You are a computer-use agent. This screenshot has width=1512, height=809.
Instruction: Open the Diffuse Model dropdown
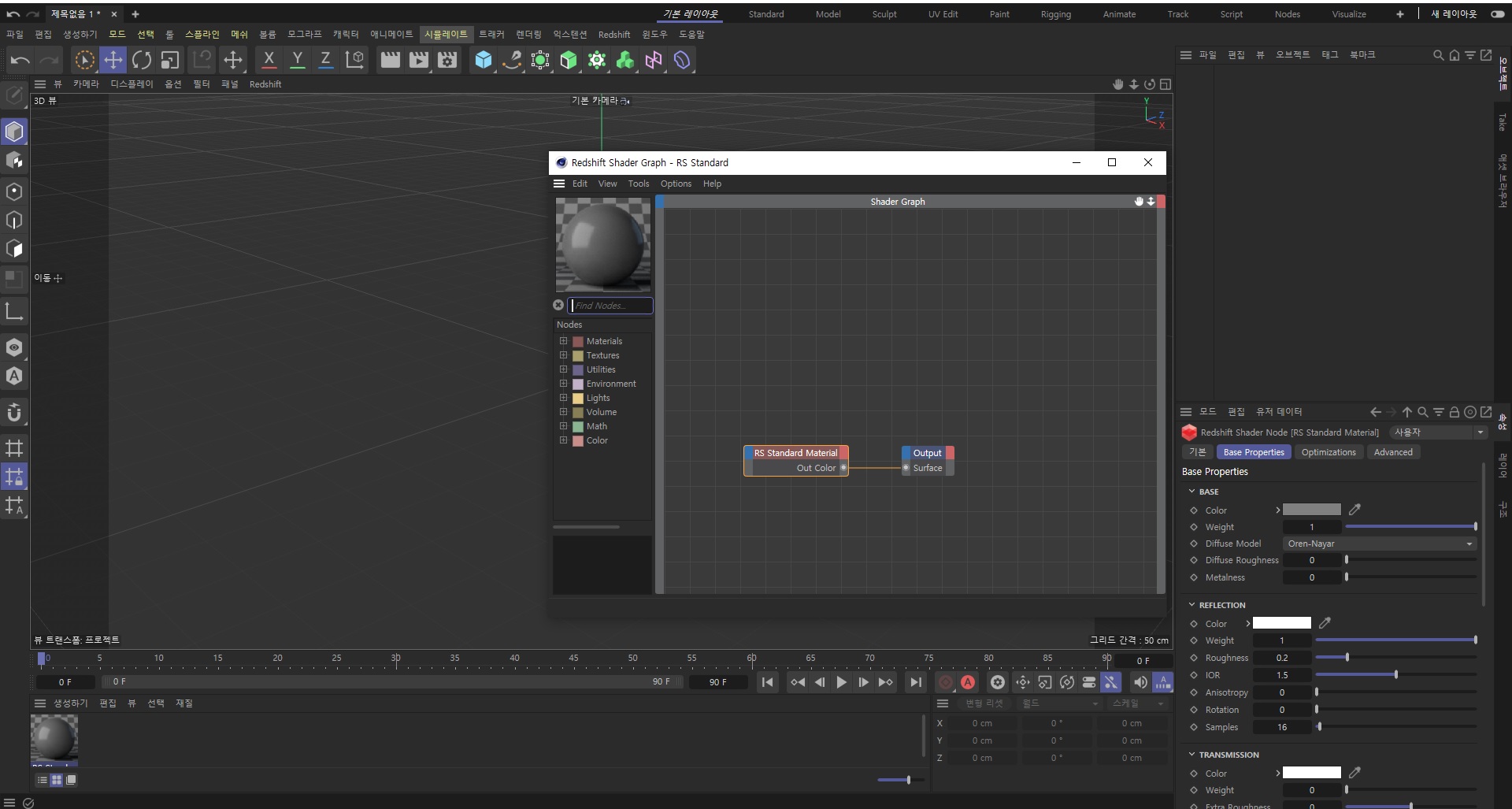tap(1379, 544)
